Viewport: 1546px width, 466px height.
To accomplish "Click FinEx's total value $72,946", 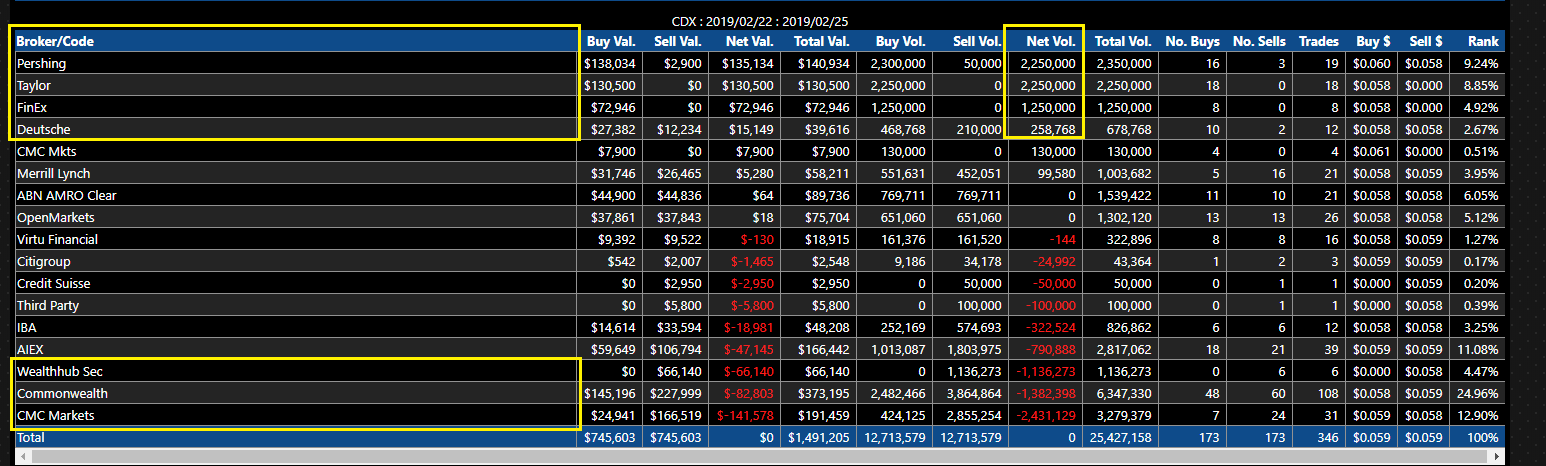I will 825,107.
